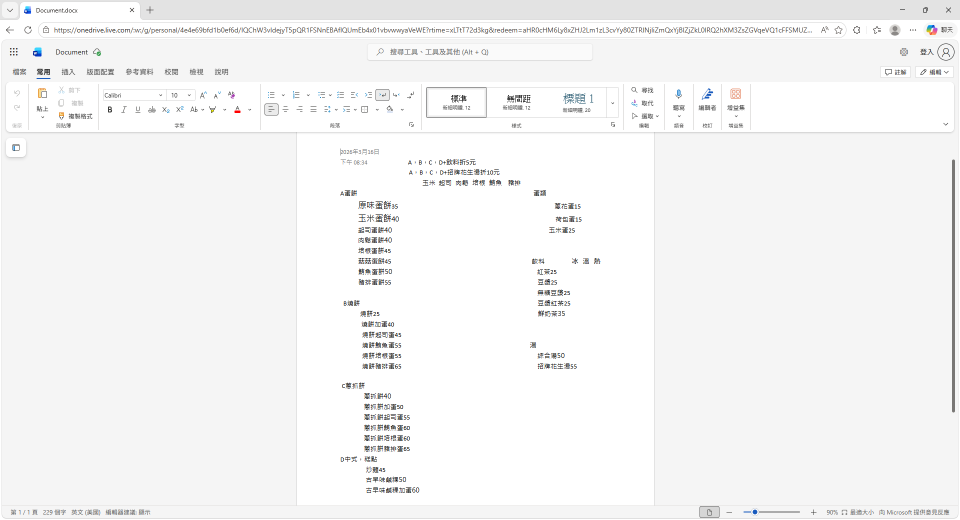This screenshot has width=960, height=520.
Task: Click the 註解 comments button
Action: click(895, 72)
